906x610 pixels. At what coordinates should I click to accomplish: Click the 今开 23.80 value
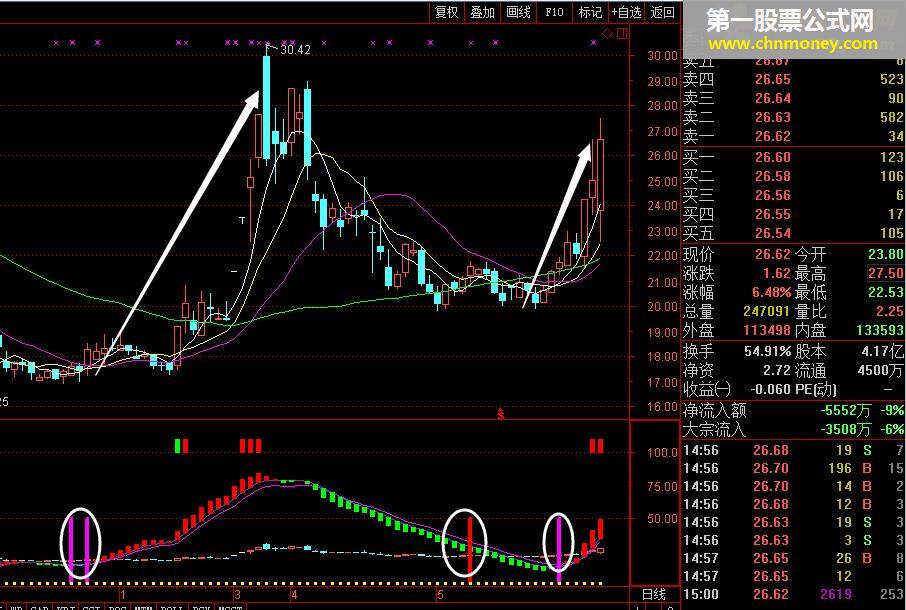pyautogui.click(x=886, y=254)
